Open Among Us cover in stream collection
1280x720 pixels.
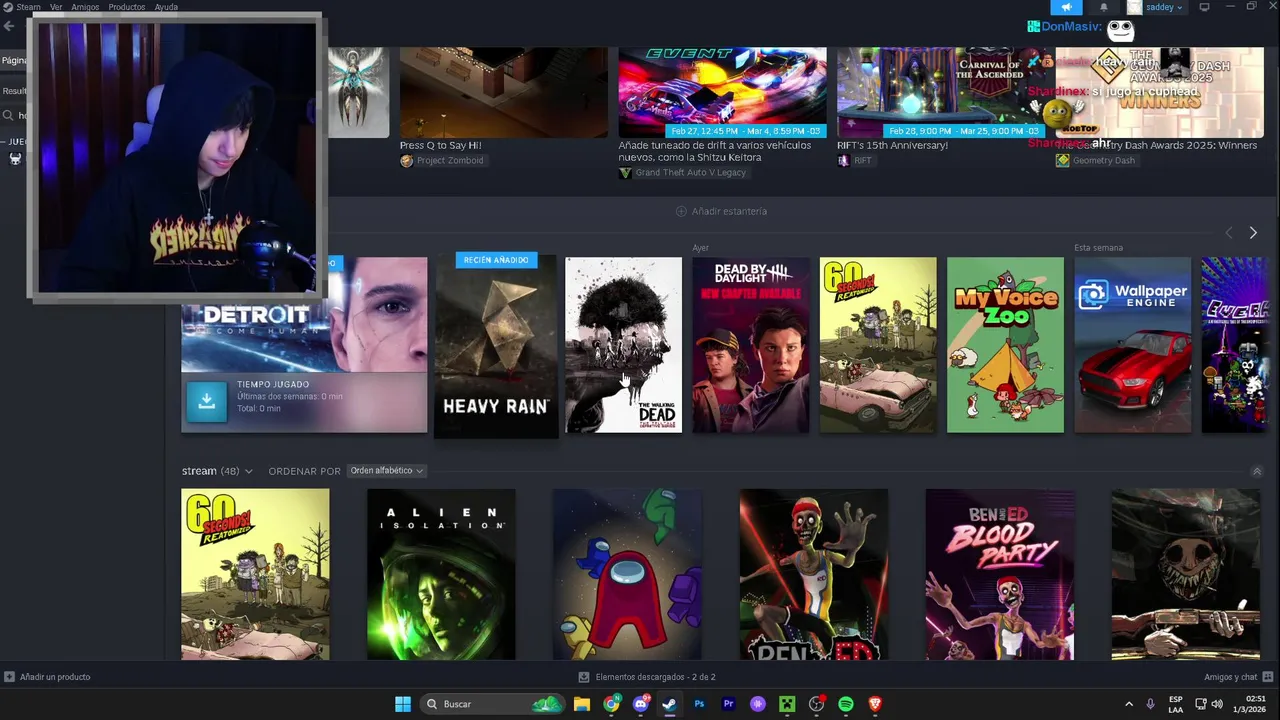[627, 574]
